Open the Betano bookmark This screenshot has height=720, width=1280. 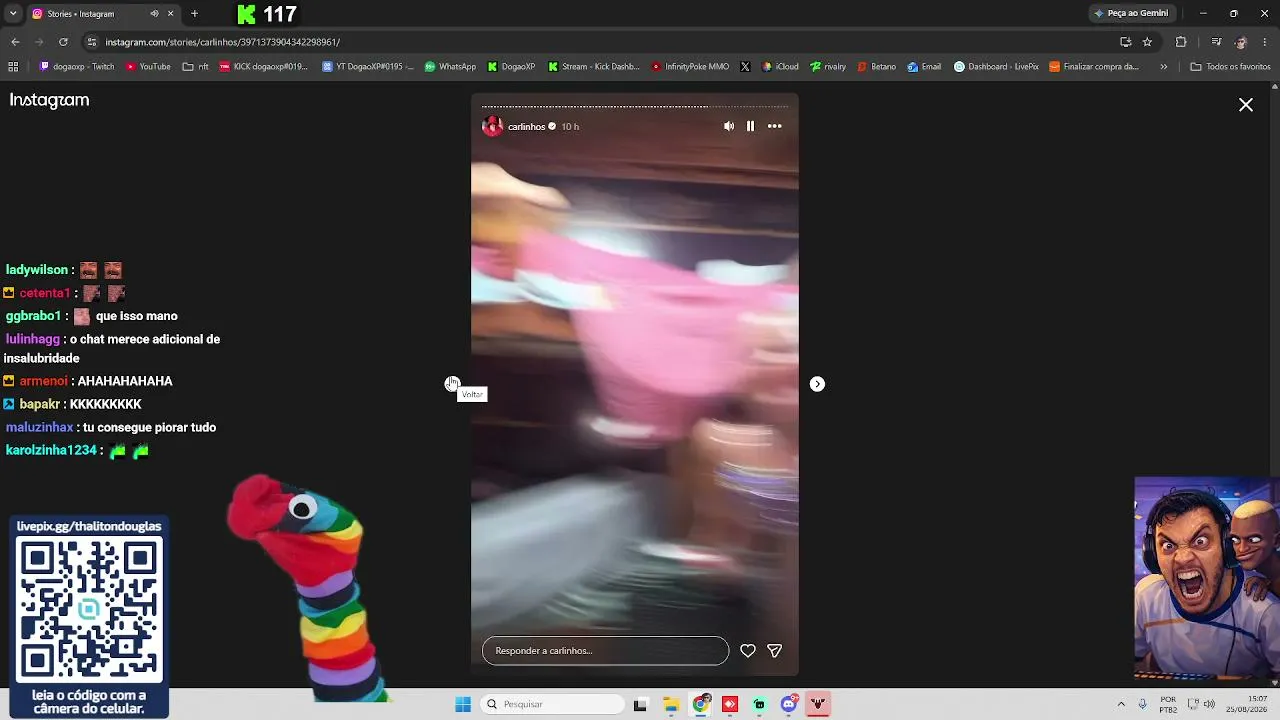pyautogui.click(x=876, y=67)
